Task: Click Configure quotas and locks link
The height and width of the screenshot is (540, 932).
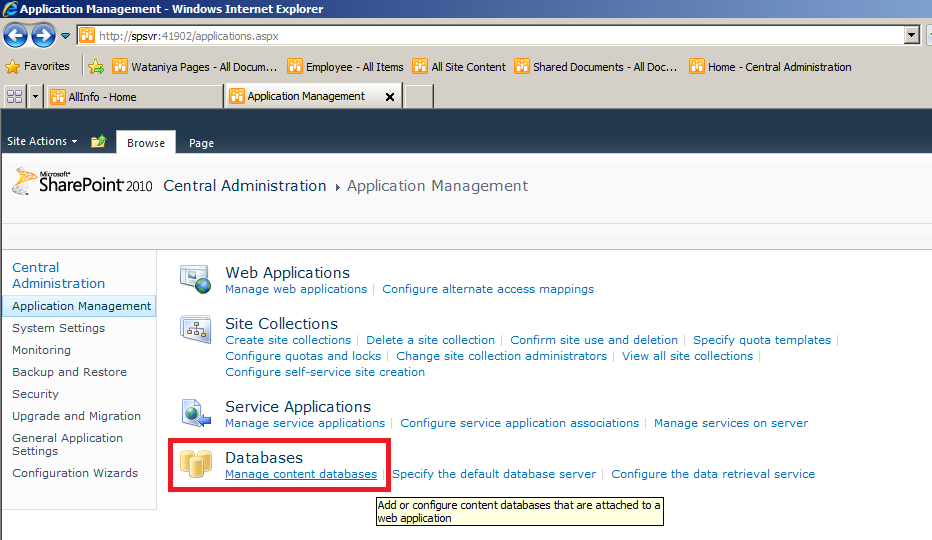Action: pos(303,356)
